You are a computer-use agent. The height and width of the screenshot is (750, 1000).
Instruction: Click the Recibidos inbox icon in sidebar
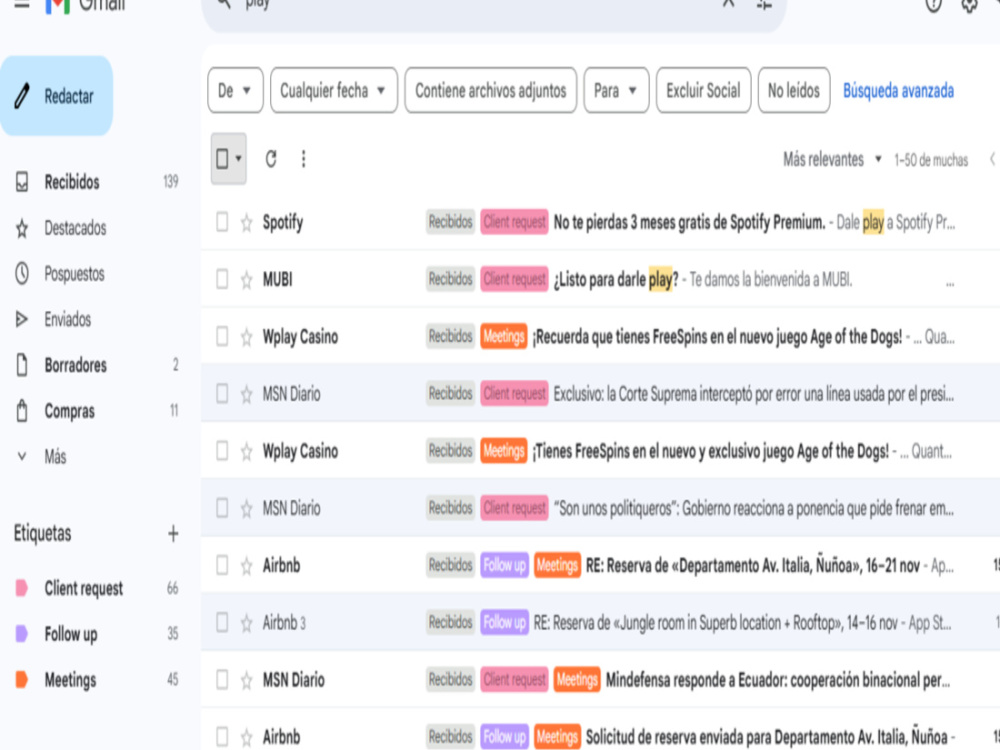22,182
